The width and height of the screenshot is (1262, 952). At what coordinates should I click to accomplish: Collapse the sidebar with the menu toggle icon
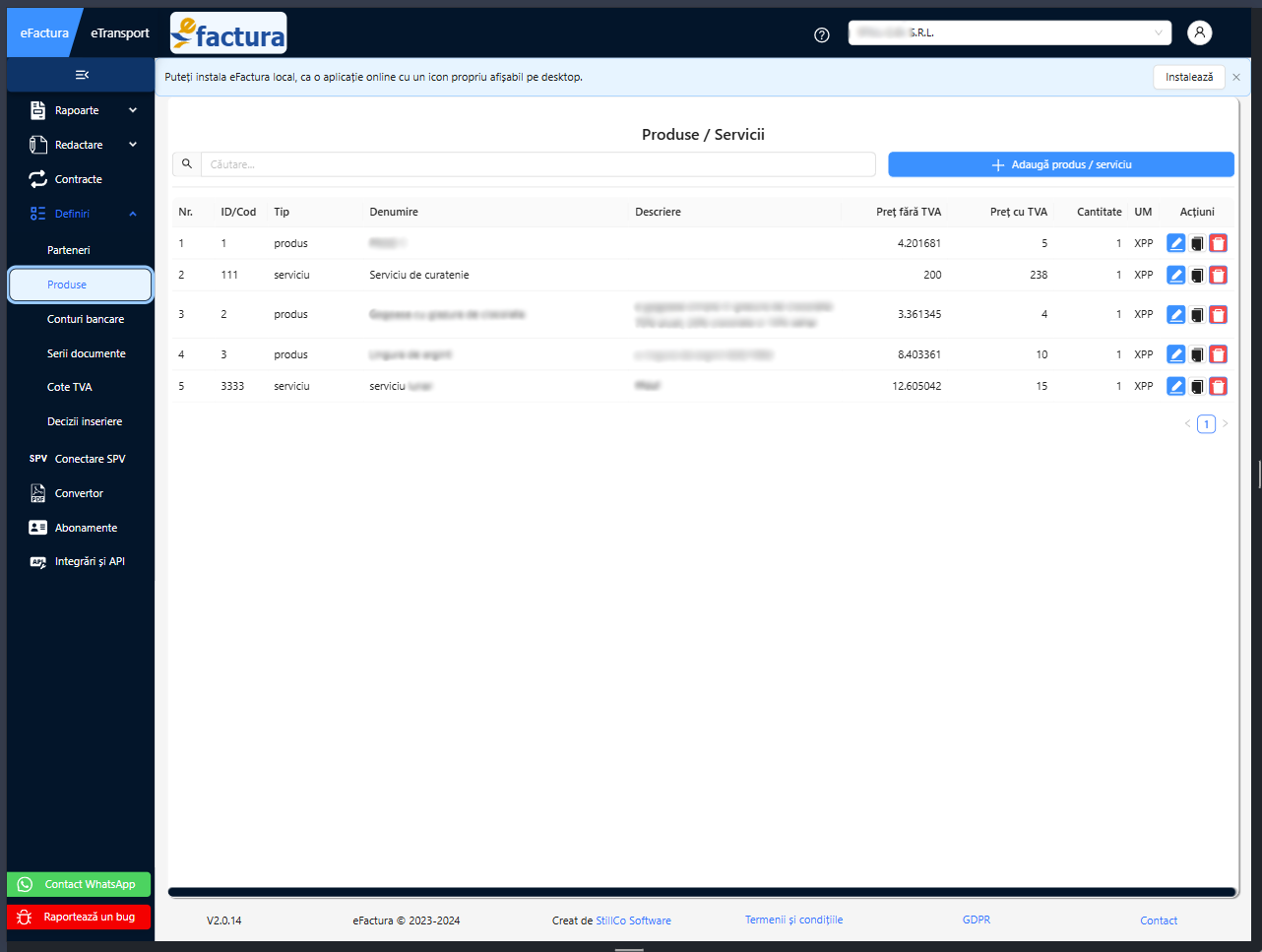coord(82,75)
